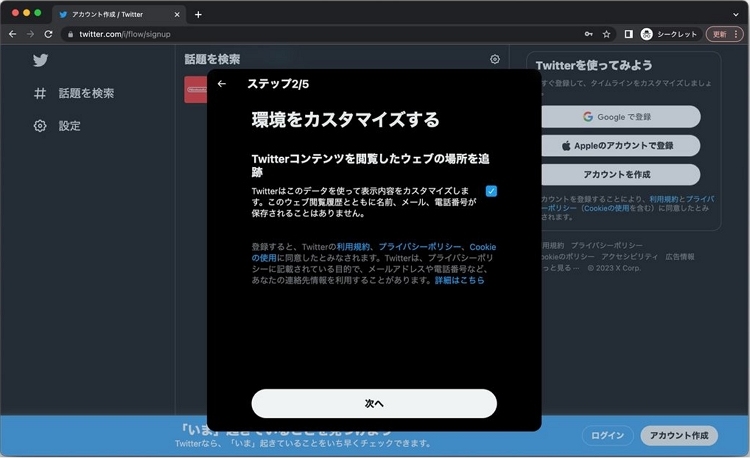This screenshot has width=750, height=458.
Task: Open the プライバシーポリシー link in dialog
Action: point(419,247)
